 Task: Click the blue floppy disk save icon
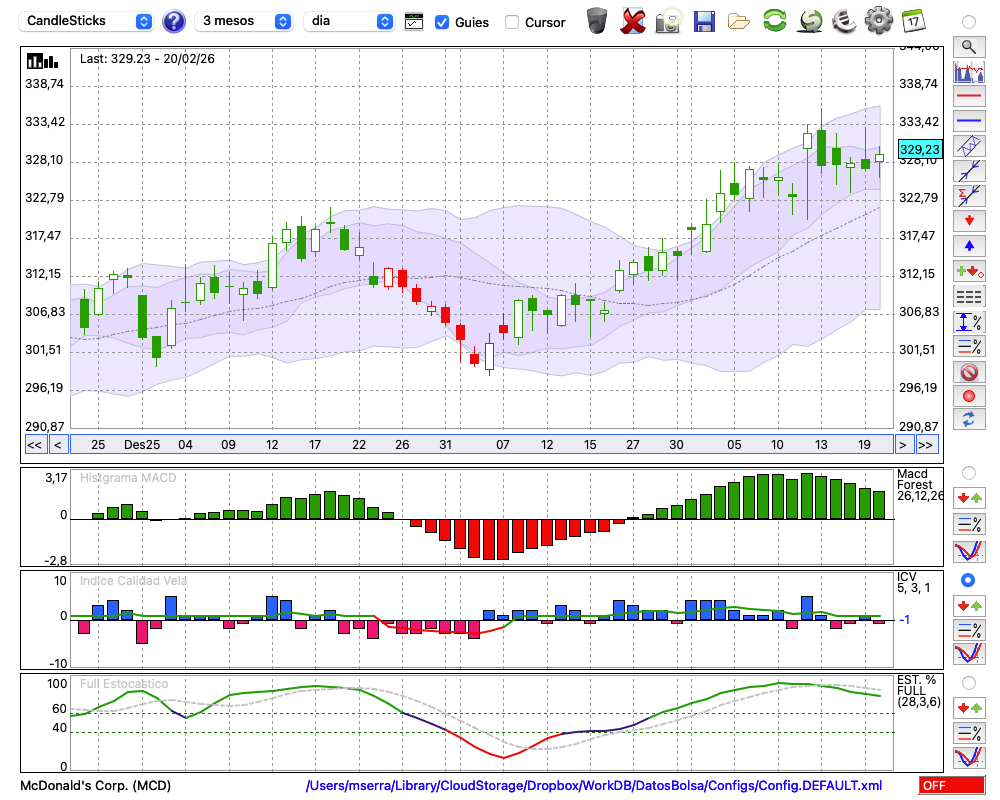pyautogui.click(x=704, y=21)
